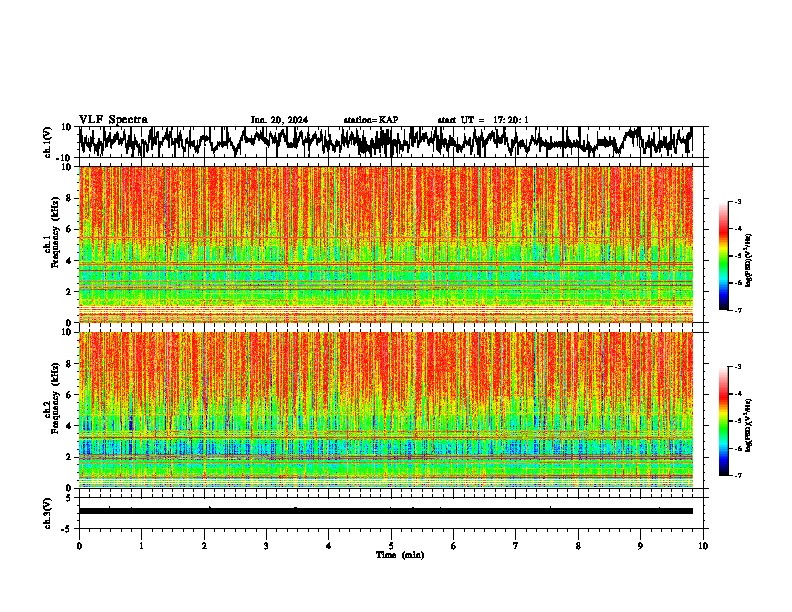
Task: Click the ch.1 spectrogram "8" kHz tick label
Action: tap(69, 198)
